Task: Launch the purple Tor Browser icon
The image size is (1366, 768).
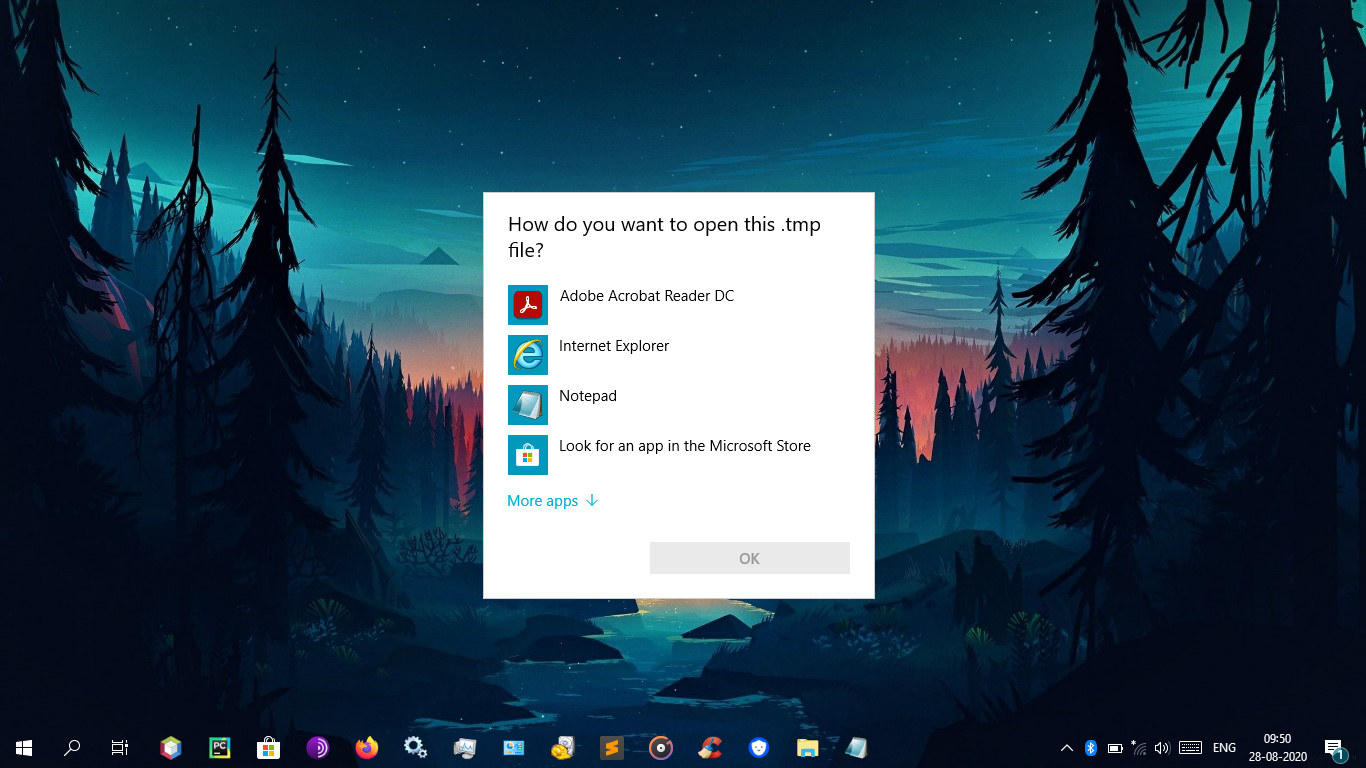Action: tap(318, 747)
